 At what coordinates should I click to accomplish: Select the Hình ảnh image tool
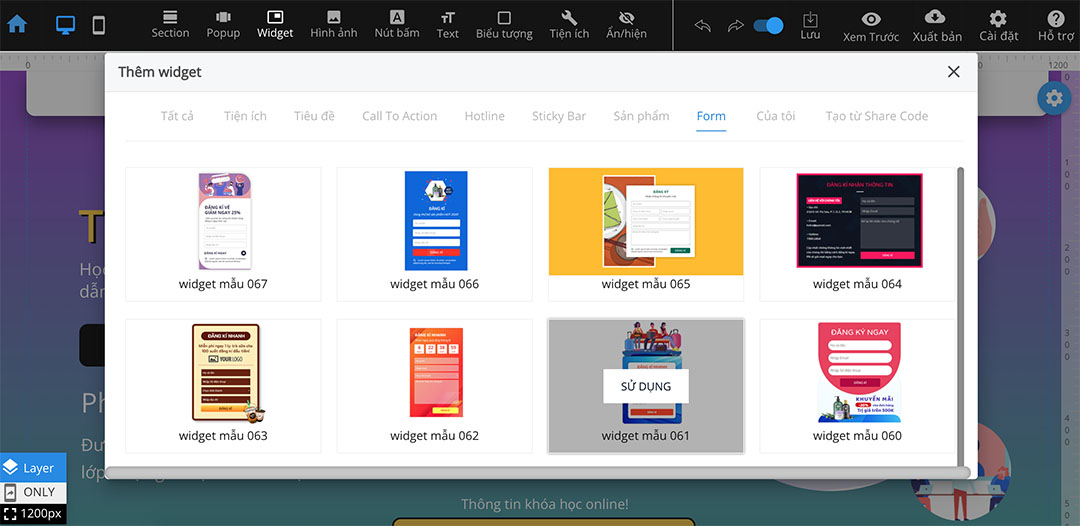coord(333,25)
